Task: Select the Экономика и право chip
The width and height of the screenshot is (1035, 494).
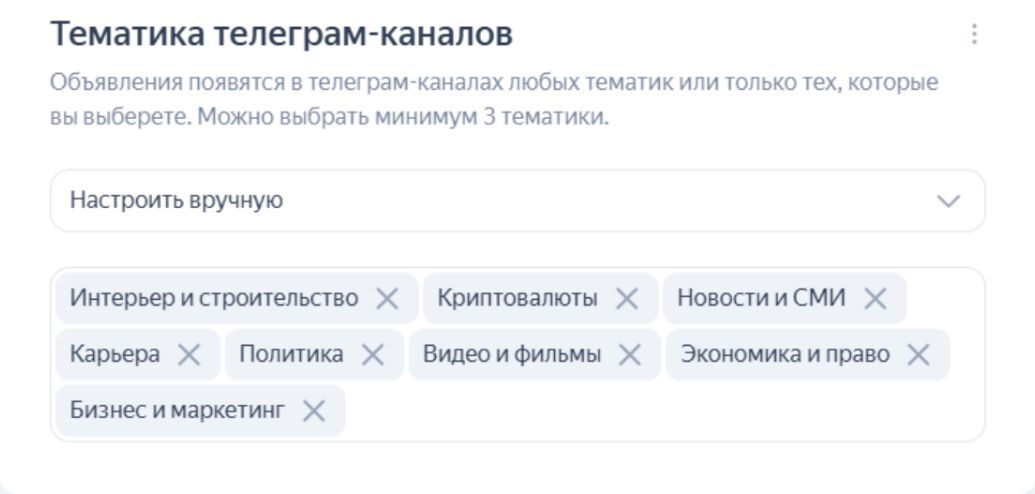Action: click(785, 354)
